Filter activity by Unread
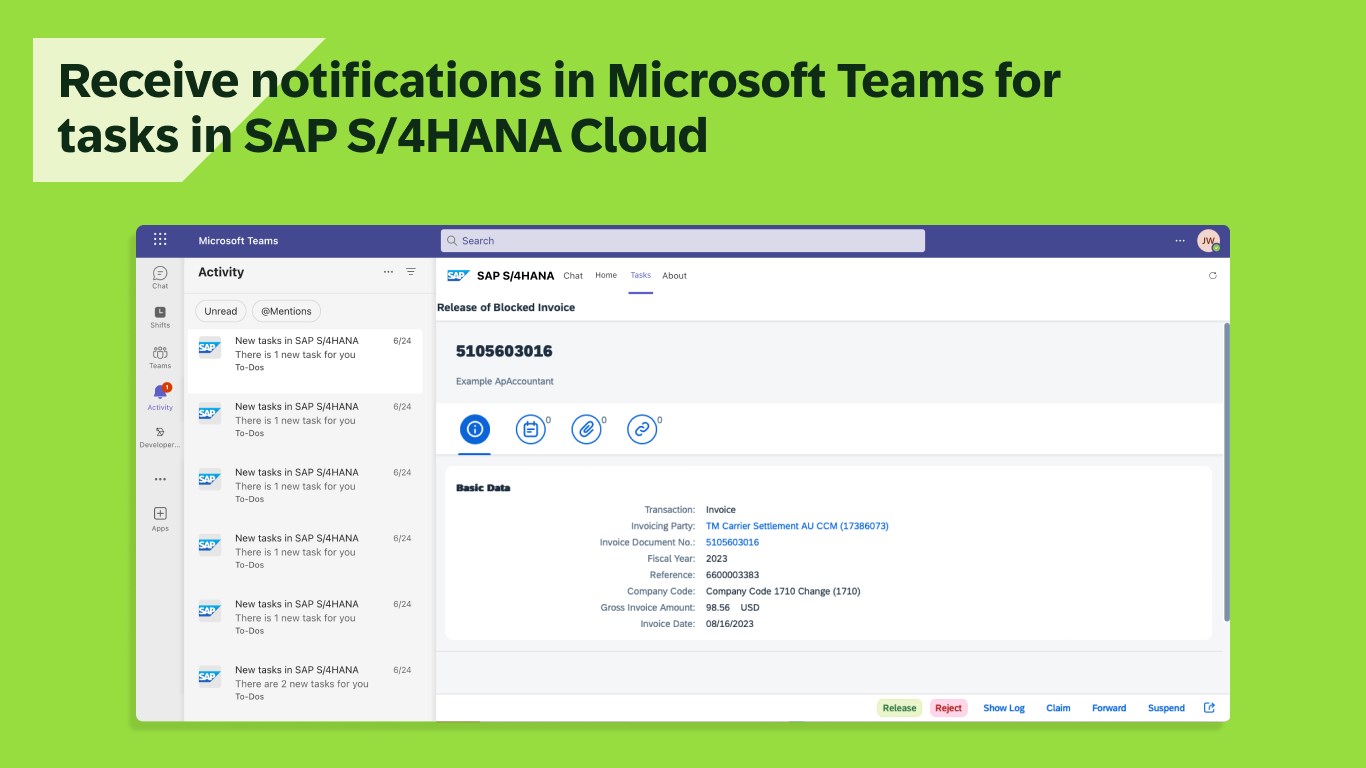 click(221, 311)
